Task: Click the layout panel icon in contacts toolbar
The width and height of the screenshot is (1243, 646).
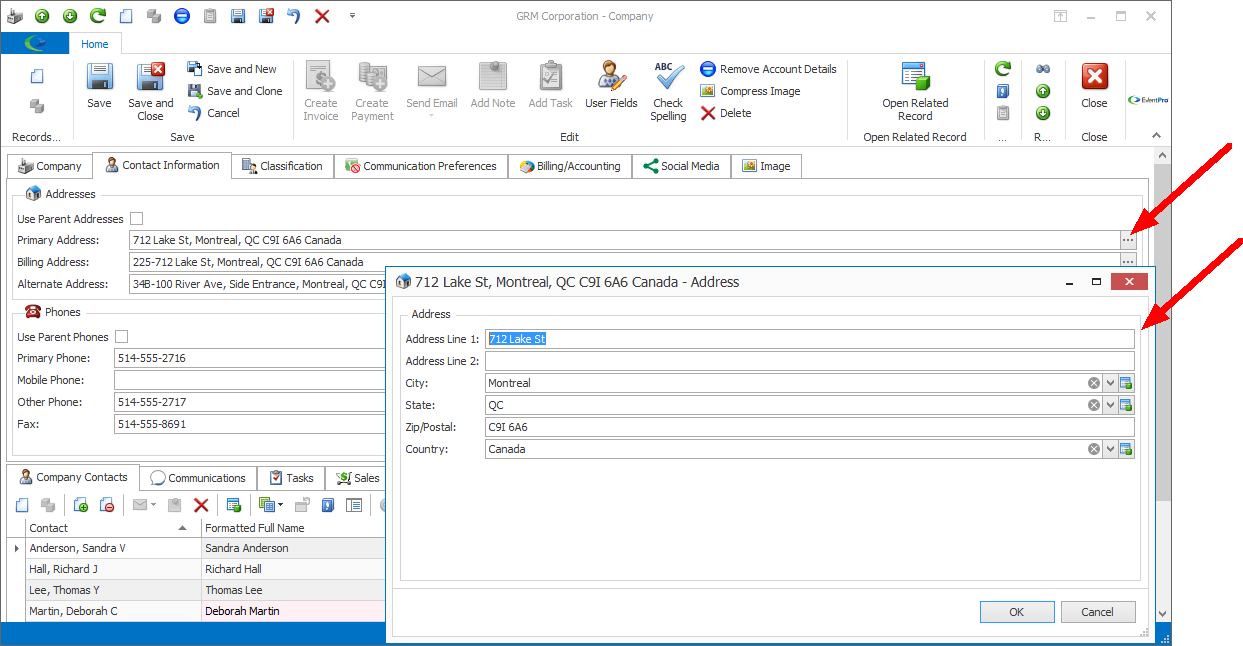Action: [x=353, y=505]
